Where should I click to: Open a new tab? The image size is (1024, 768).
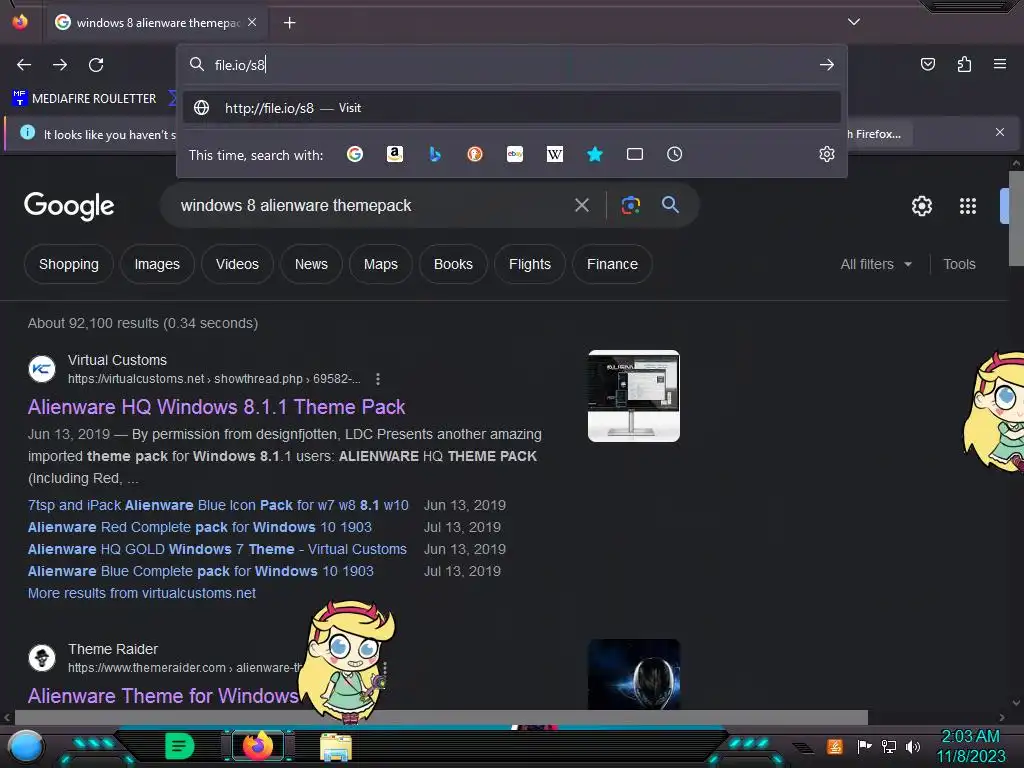tap(289, 23)
